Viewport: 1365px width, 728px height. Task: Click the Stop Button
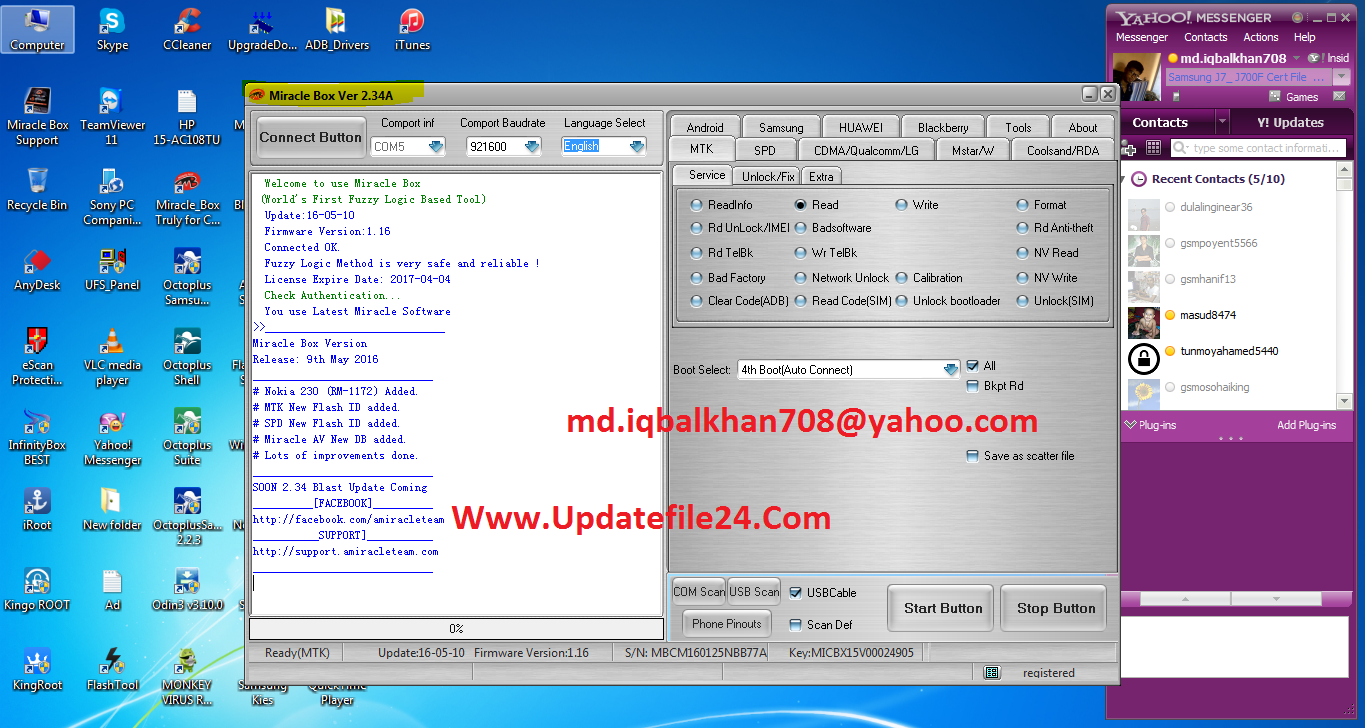[1056, 608]
